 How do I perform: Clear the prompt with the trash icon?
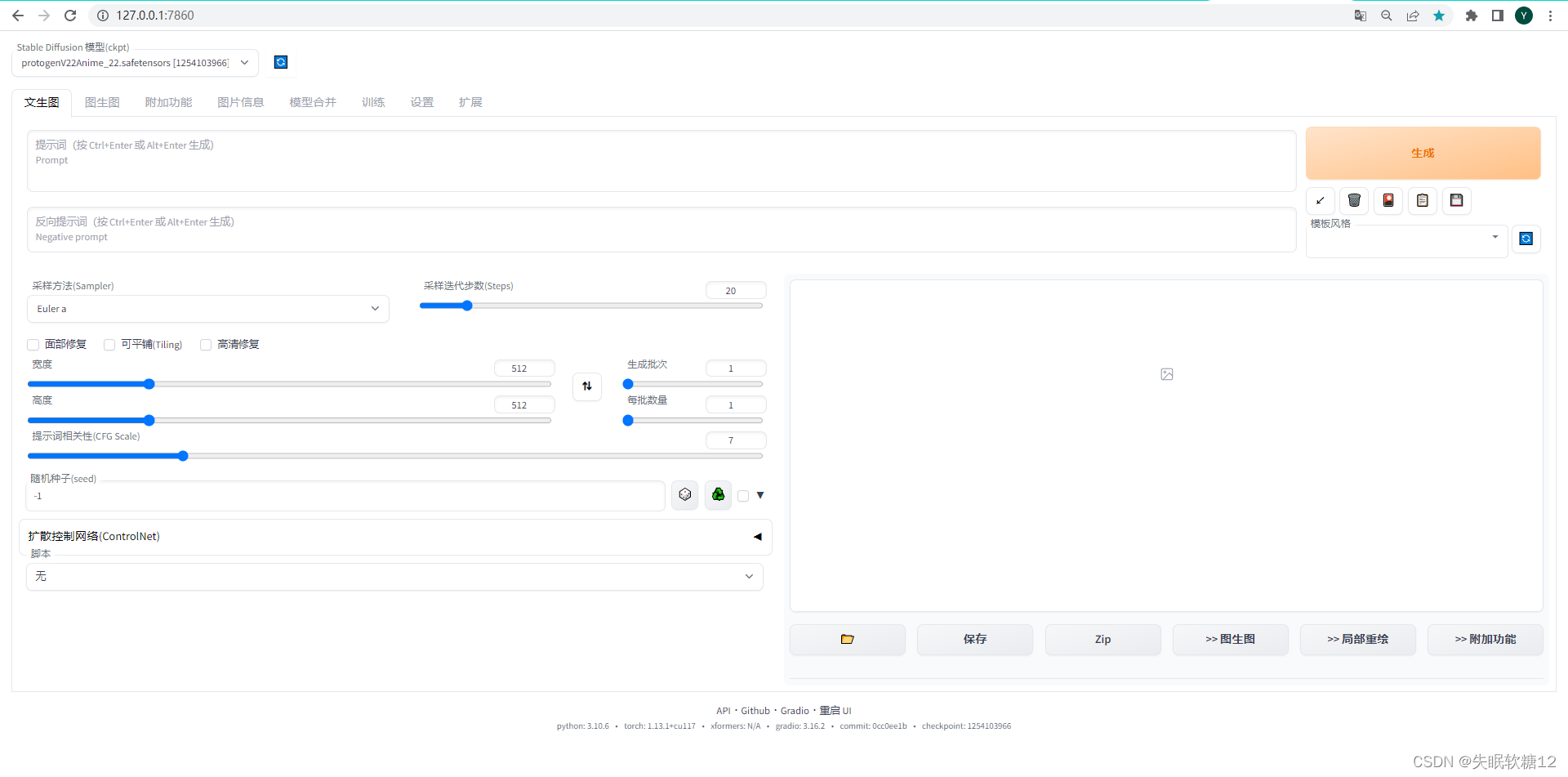[1354, 200]
